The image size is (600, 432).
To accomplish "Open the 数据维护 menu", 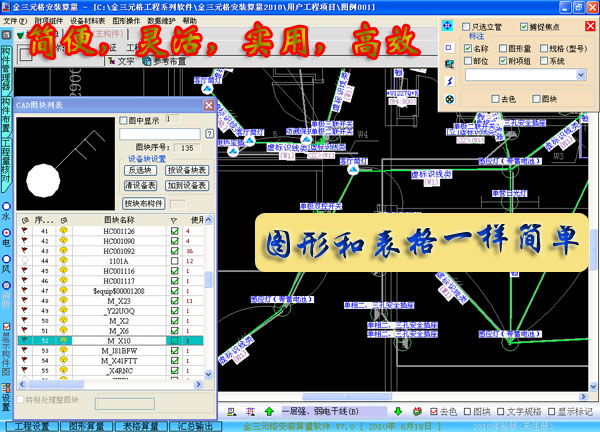I will click(160, 20).
